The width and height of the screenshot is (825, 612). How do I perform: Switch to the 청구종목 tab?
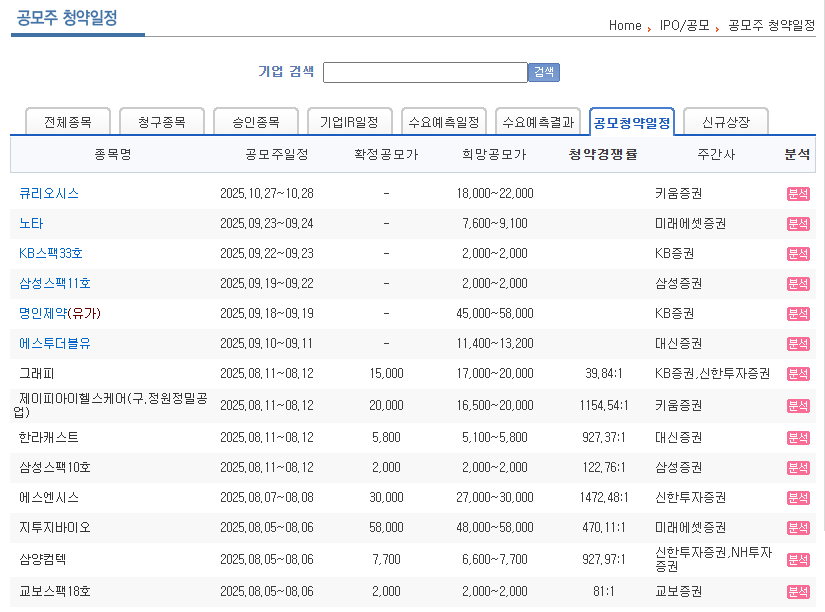click(x=162, y=122)
